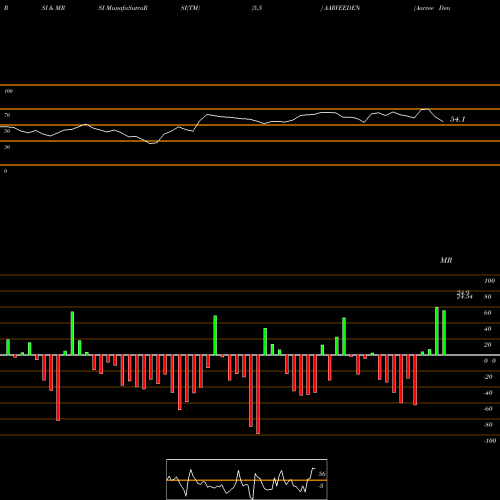Open the mini RSI preview chart at bottom

pyautogui.click(x=247, y=479)
